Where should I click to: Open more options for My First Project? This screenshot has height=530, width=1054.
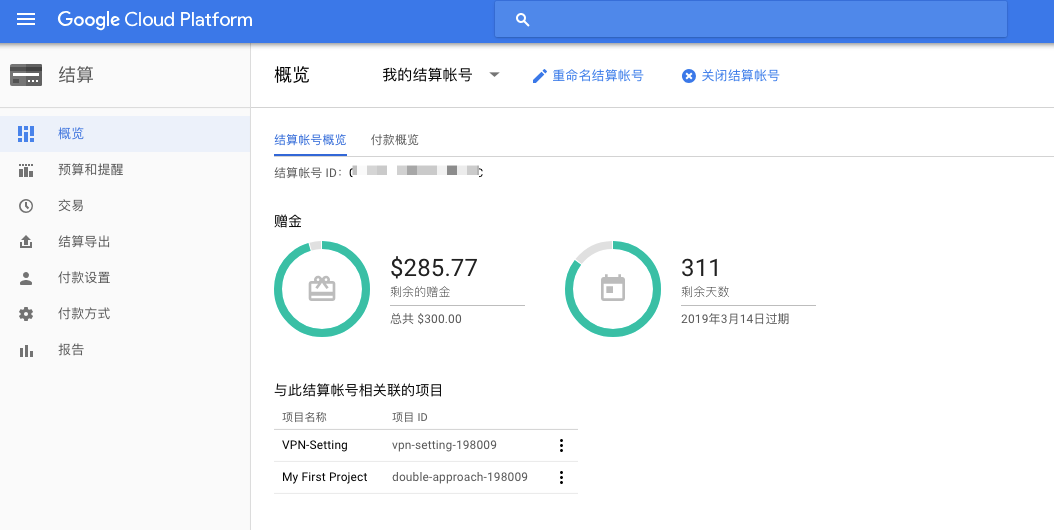[x=561, y=478]
